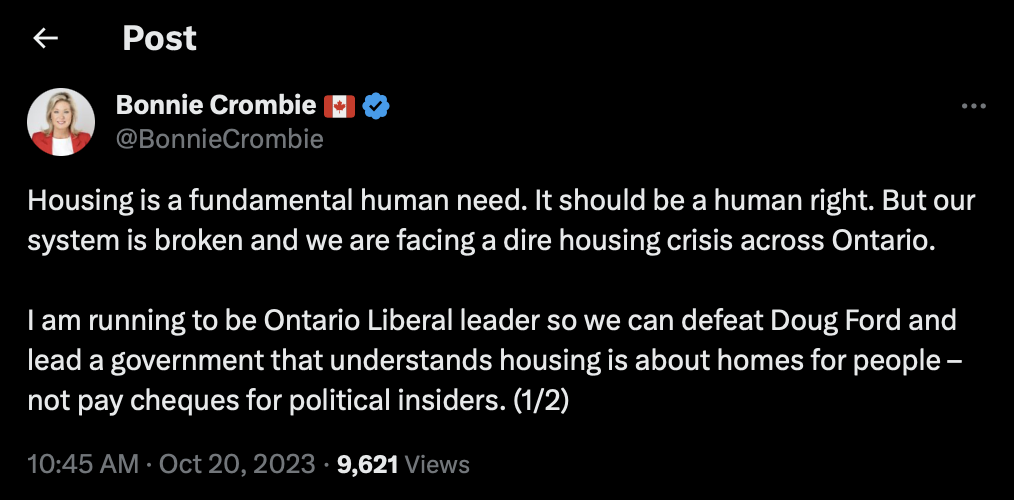Click the Post header title
Image resolution: width=1014 pixels, height=500 pixels.
(159, 39)
